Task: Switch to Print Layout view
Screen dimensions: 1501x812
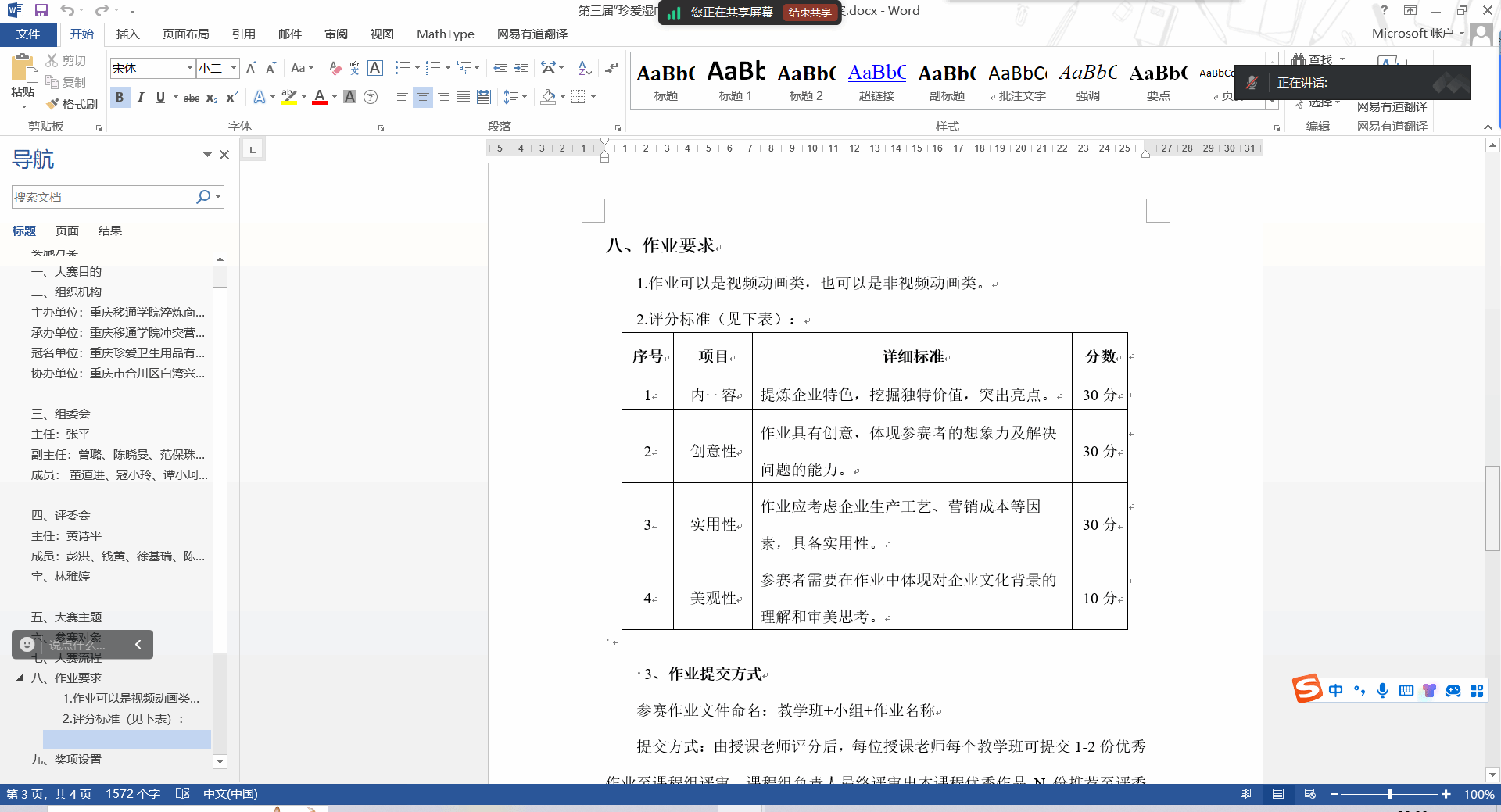Action: [x=1278, y=794]
